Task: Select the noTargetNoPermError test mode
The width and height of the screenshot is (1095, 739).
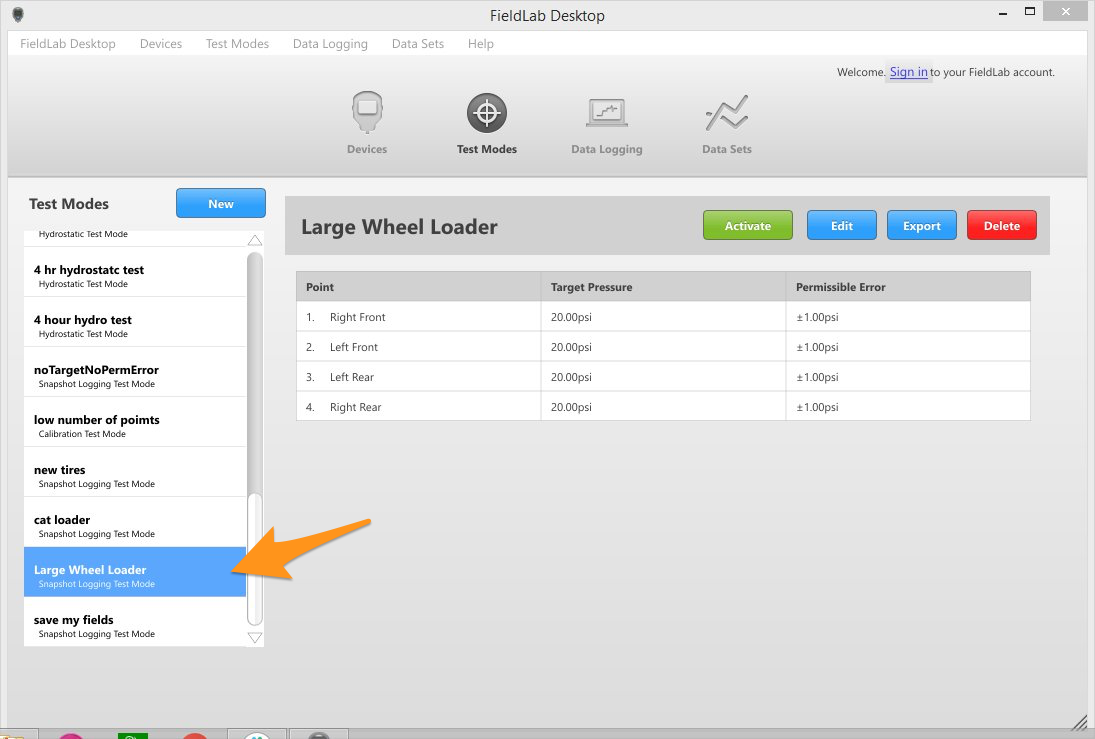Action: [135, 372]
